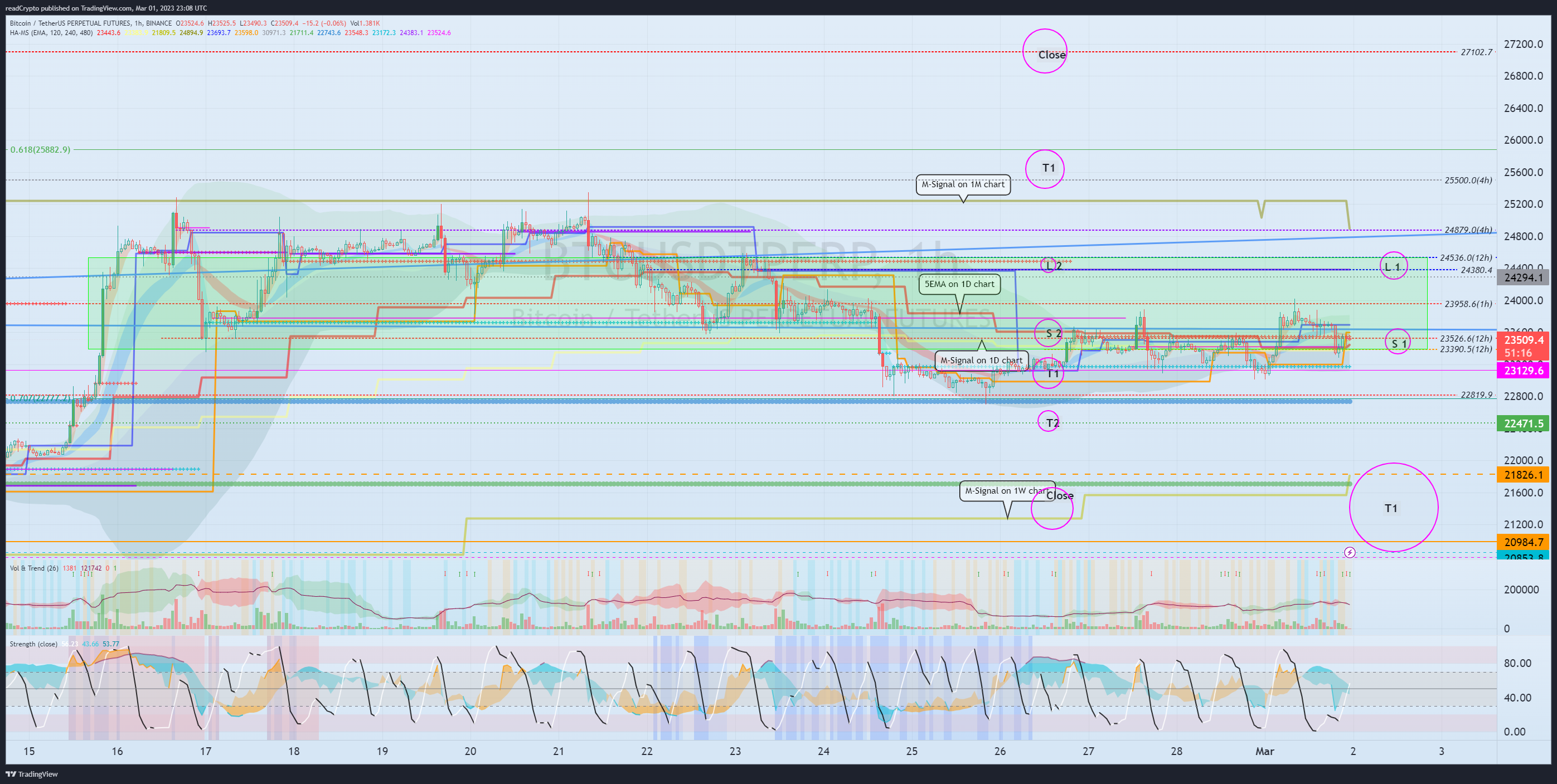Click the orange 20984.7 price label
Image resolution: width=1557 pixels, height=784 pixels.
(x=1523, y=542)
